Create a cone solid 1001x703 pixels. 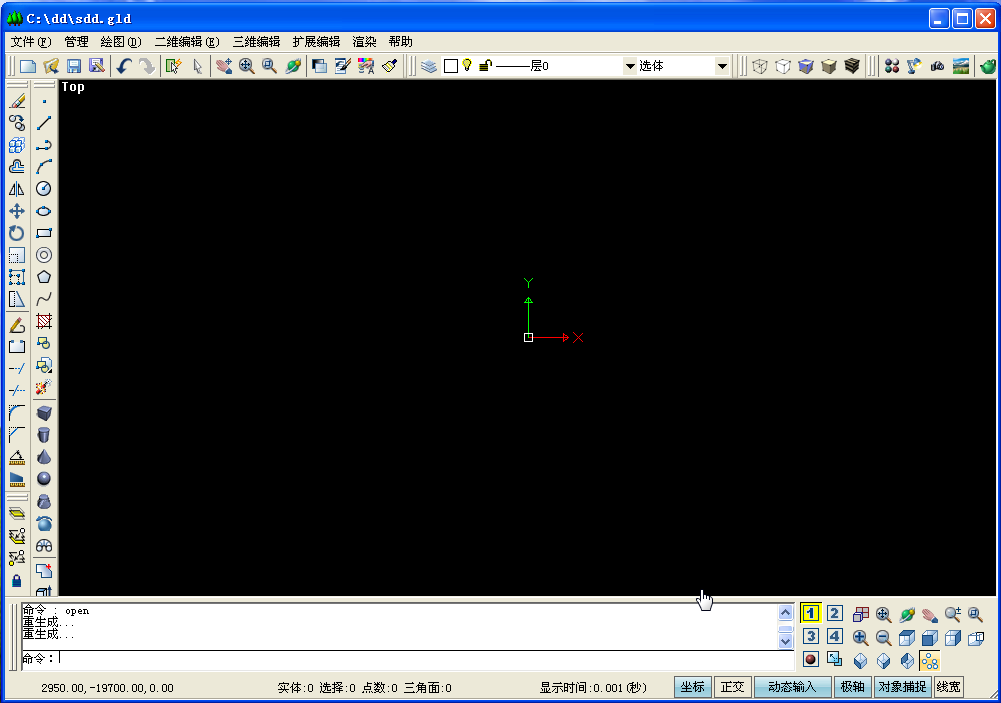point(44,457)
